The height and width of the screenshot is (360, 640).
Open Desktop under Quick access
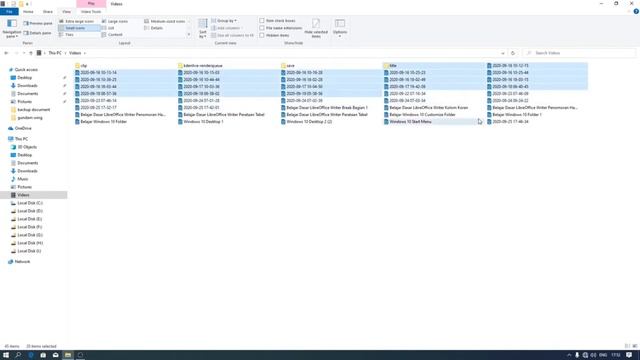coord(24,78)
